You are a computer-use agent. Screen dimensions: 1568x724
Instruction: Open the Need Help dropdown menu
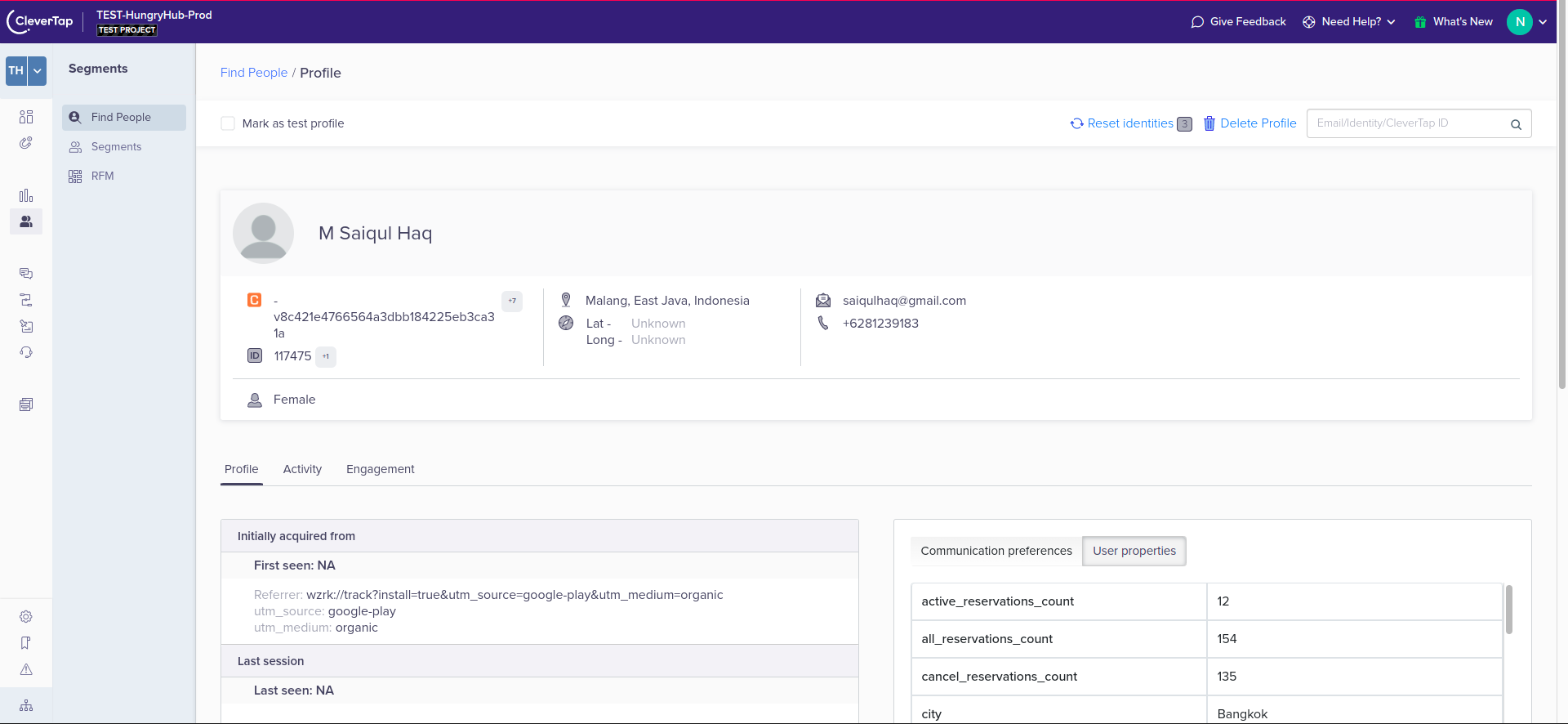point(1360,22)
